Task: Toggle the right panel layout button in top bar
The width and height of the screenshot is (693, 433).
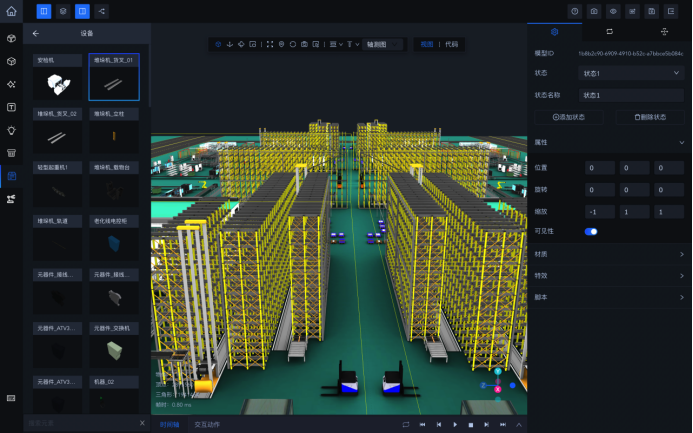Action: pos(82,11)
